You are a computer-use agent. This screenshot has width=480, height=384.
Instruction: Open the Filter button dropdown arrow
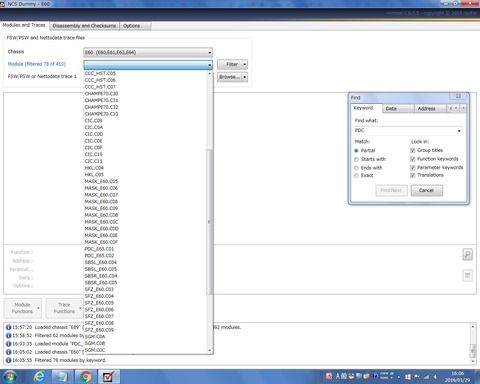point(245,64)
